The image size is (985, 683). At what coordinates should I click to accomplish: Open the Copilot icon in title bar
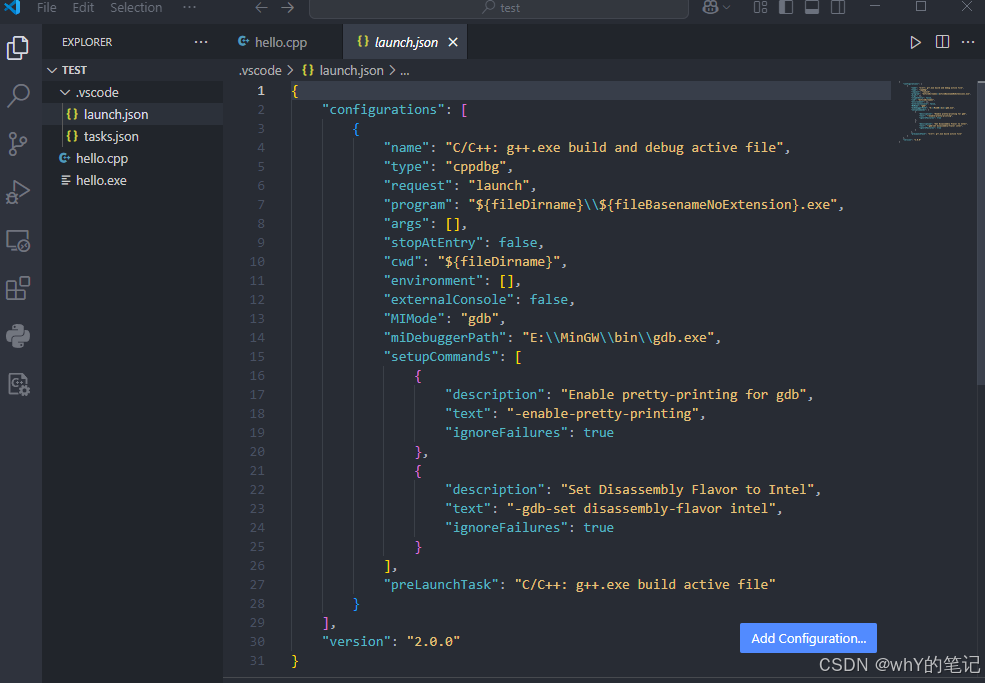tap(710, 8)
